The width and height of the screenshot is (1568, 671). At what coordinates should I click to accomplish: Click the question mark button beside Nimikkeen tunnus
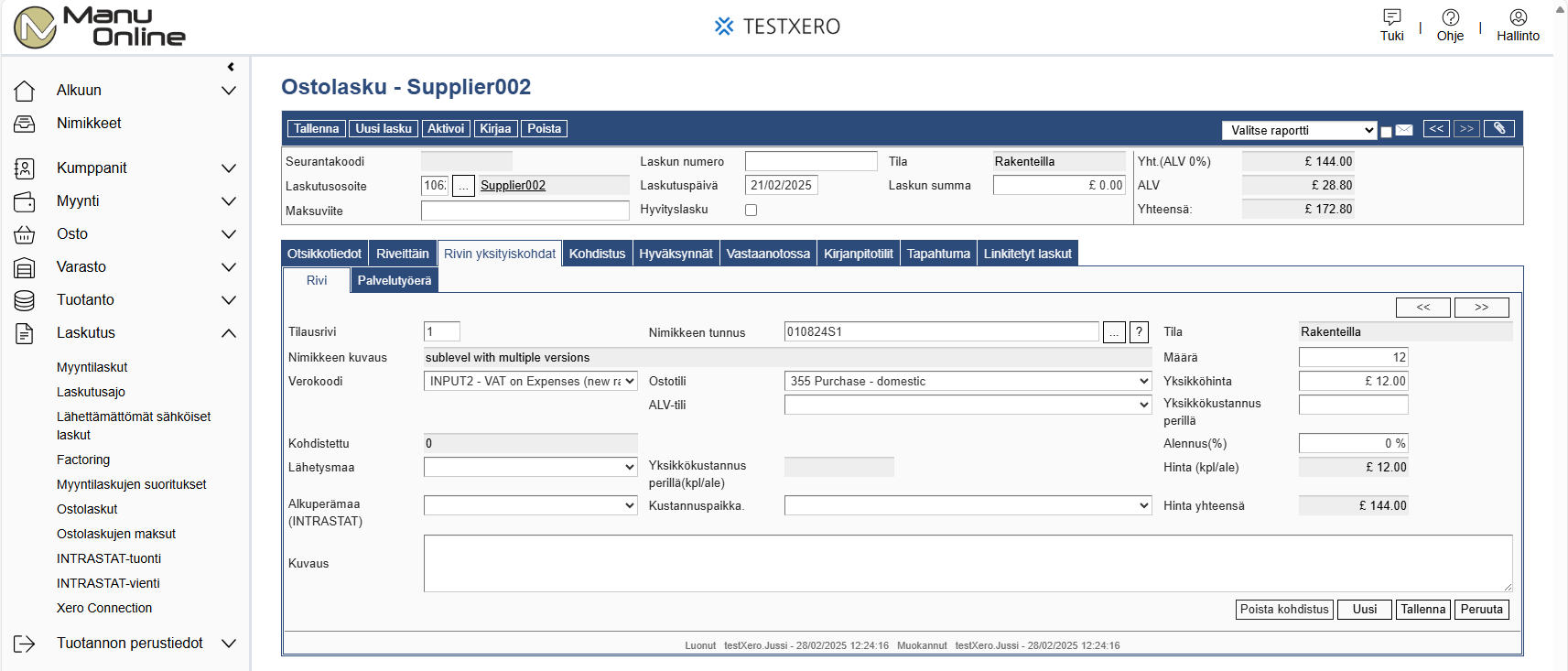1139,332
